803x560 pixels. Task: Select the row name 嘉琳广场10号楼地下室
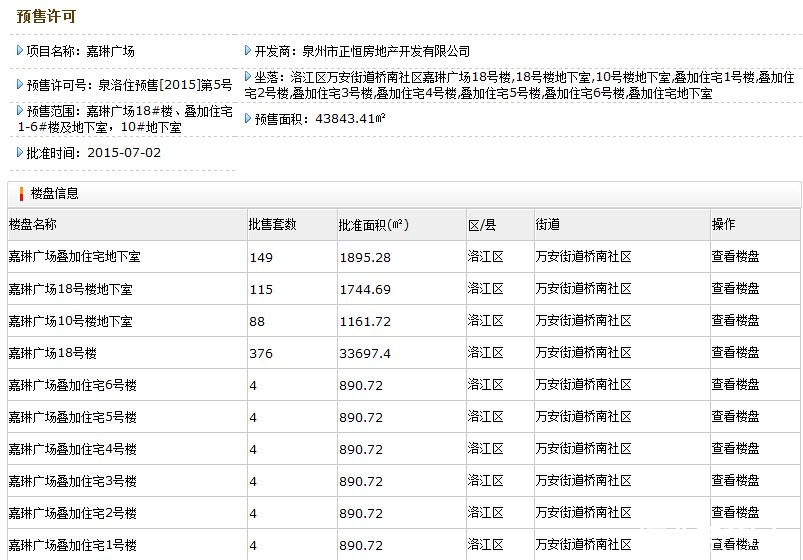coord(71,321)
